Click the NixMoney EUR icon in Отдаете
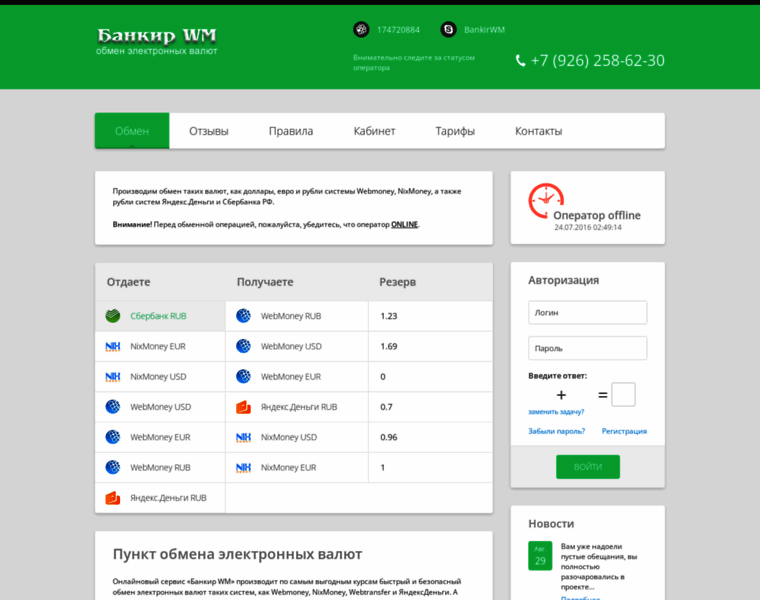Viewport: 760px width, 600px height. (113, 347)
